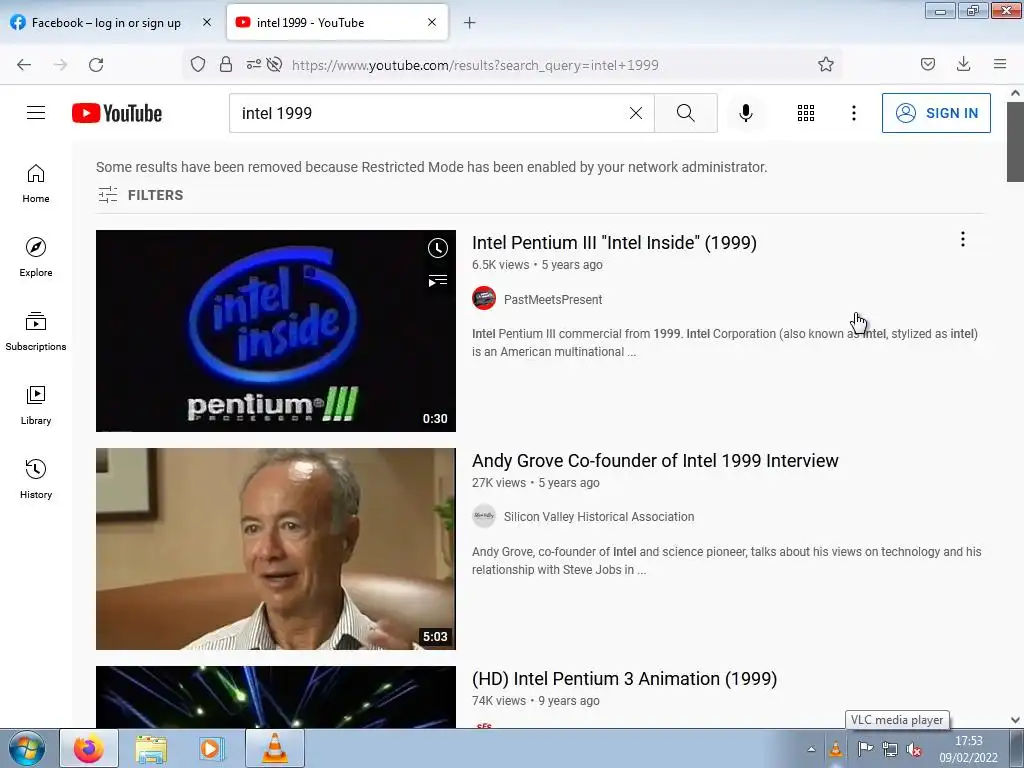Open Intel Pentium III thumbnail video
The height and width of the screenshot is (768, 1024).
click(276, 330)
